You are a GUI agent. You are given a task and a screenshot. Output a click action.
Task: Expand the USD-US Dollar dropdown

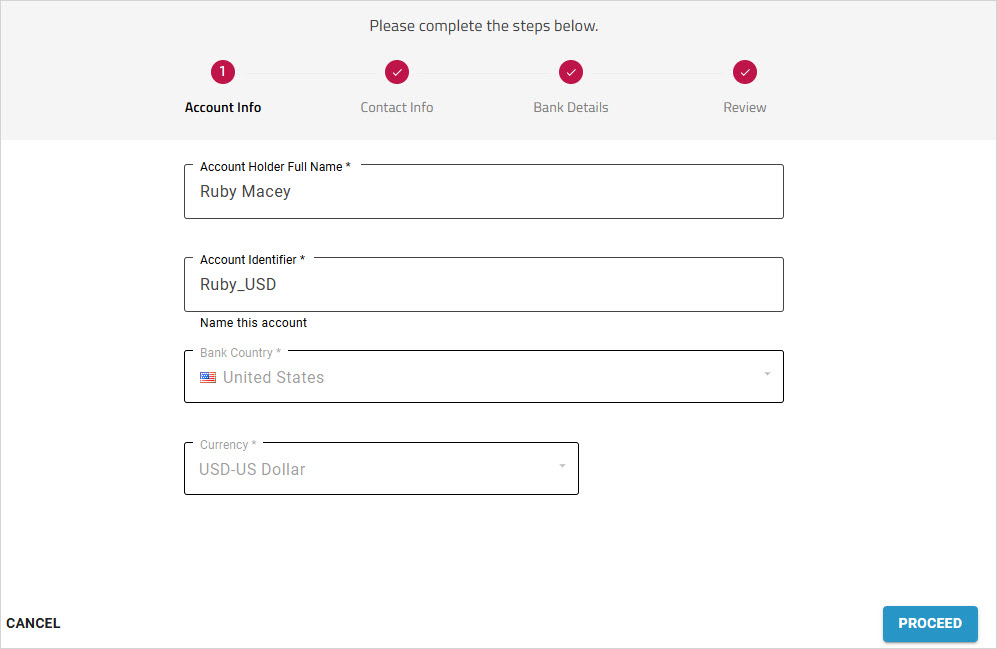pos(381,467)
